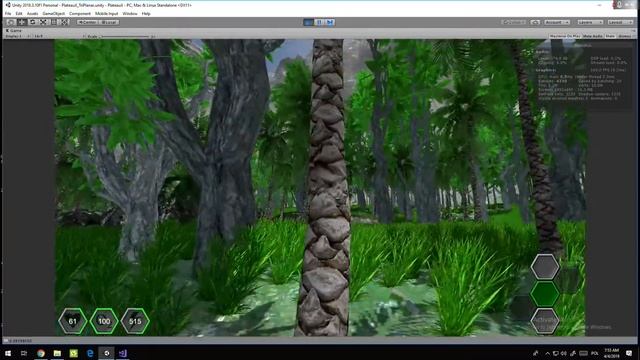Screen dimensions: 640x360
Task: Click the HUD hexagon showing 61
Action: [x=73, y=321]
